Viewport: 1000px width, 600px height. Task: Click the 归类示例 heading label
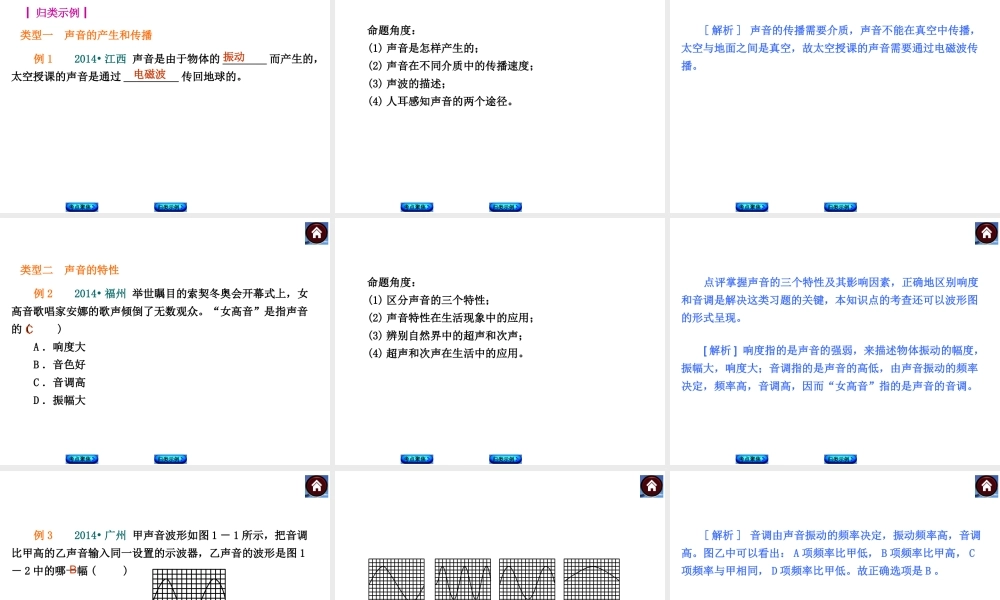[x=57, y=12]
